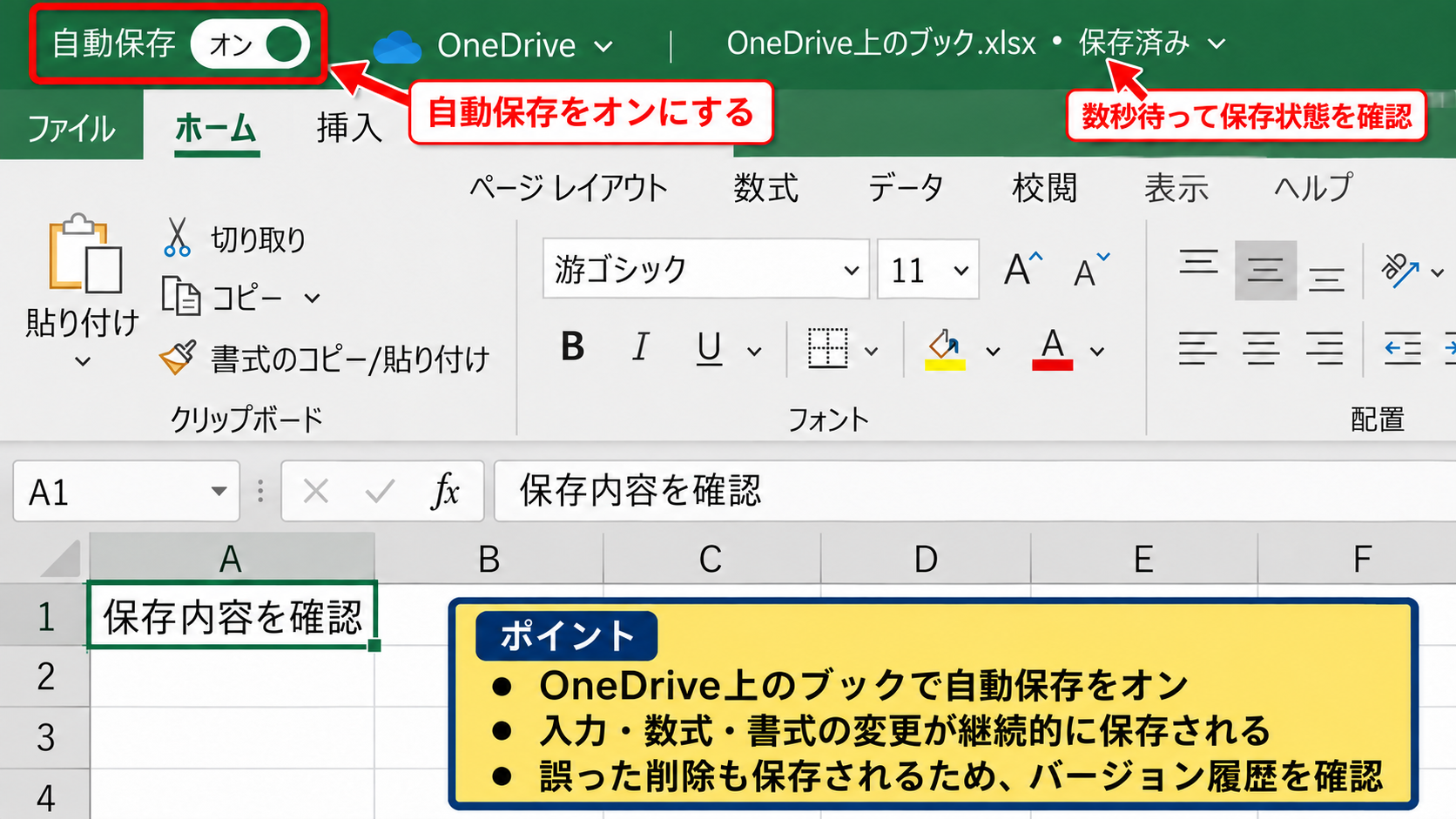Screen dimensions: 1456x819
Task: Switch to the 挿入 tab
Action: tap(349, 128)
